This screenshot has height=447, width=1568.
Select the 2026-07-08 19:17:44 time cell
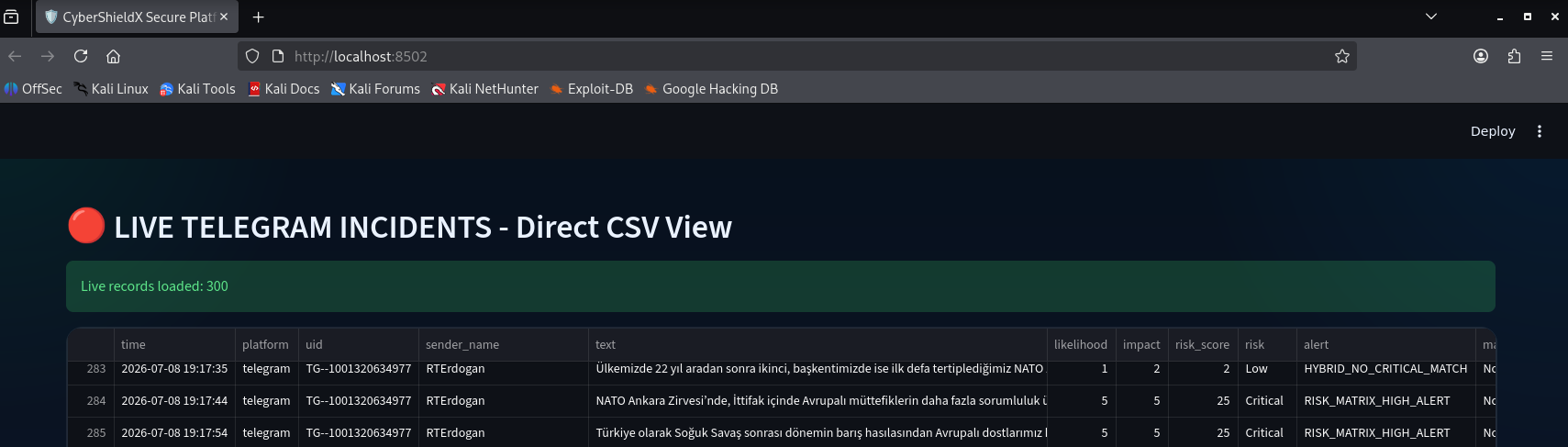pyautogui.click(x=174, y=401)
